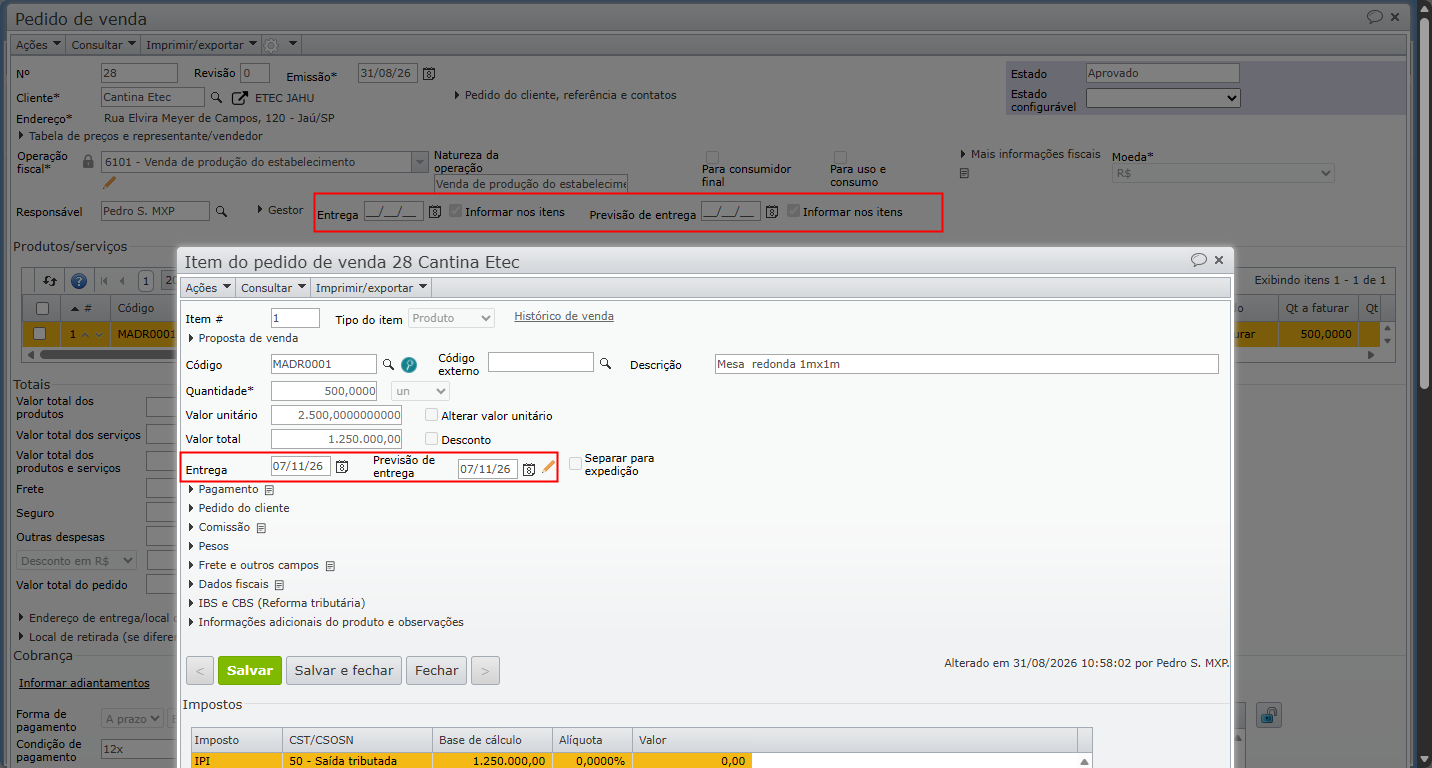Click the magnifier beside Cantina Etec client
1432x768 pixels.
tap(215, 97)
